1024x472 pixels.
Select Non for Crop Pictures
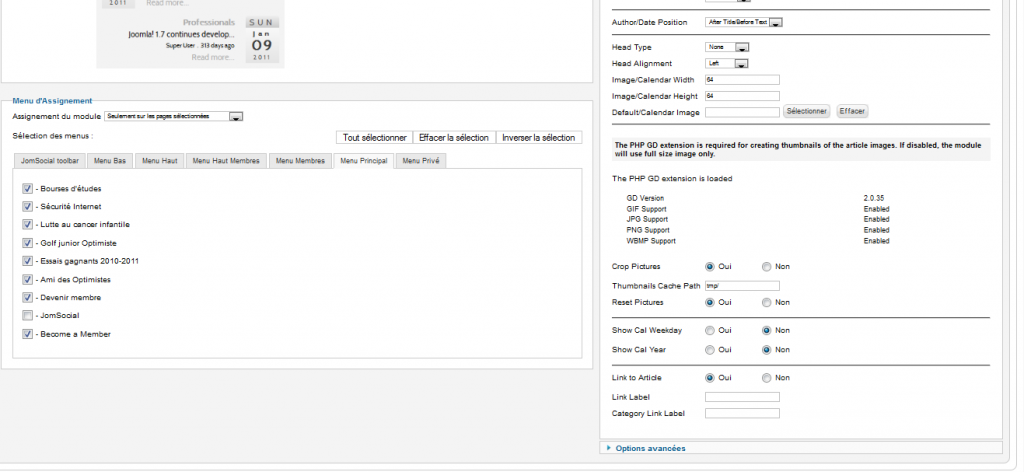(767, 267)
